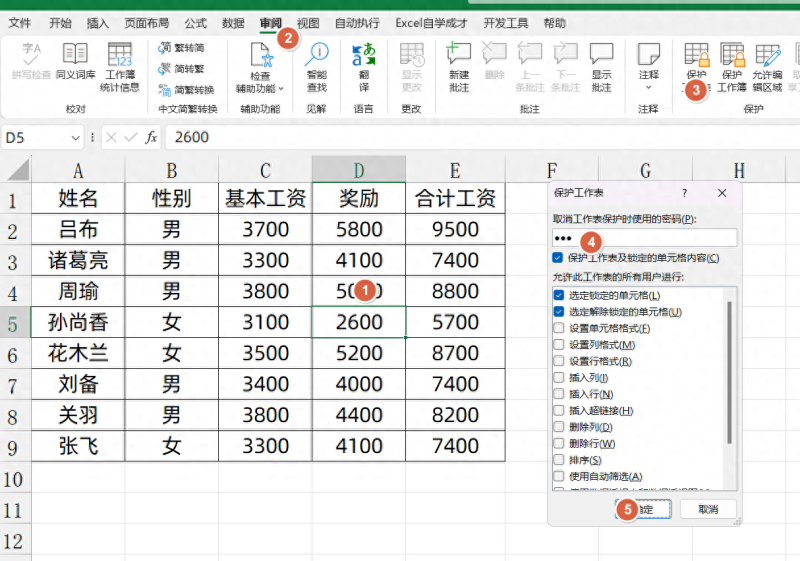The width and height of the screenshot is (800, 561).
Task: Enable 设置列格式 permission
Action: pos(559,345)
